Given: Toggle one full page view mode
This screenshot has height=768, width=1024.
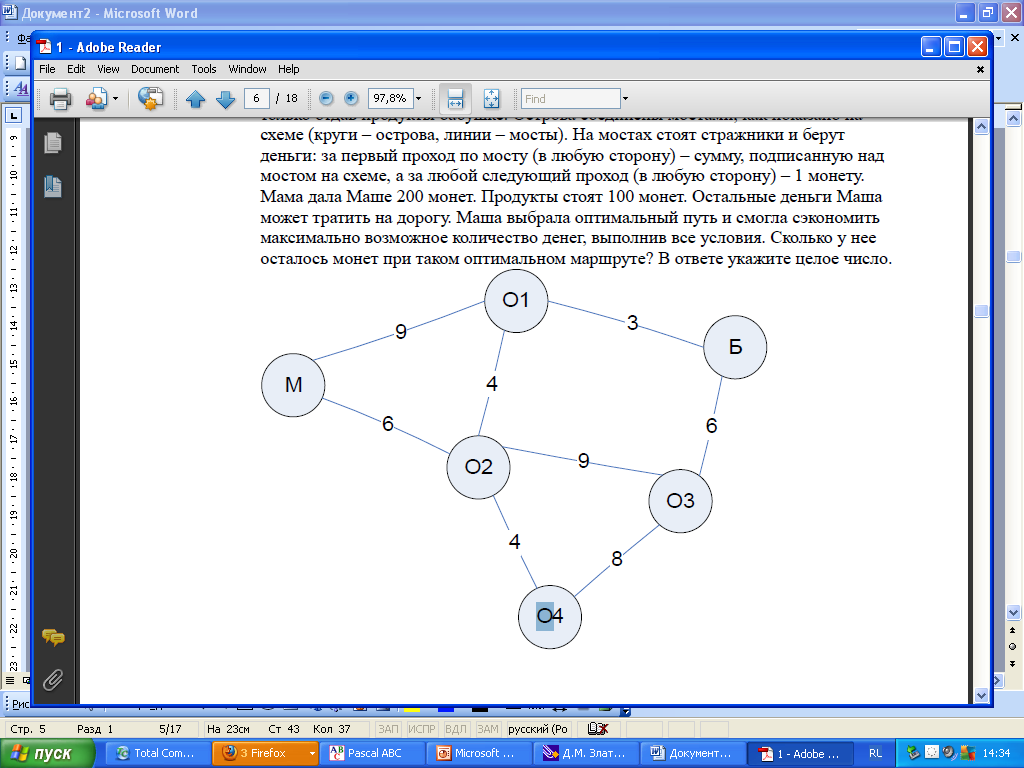Looking at the screenshot, I should [x=491, y=99].
